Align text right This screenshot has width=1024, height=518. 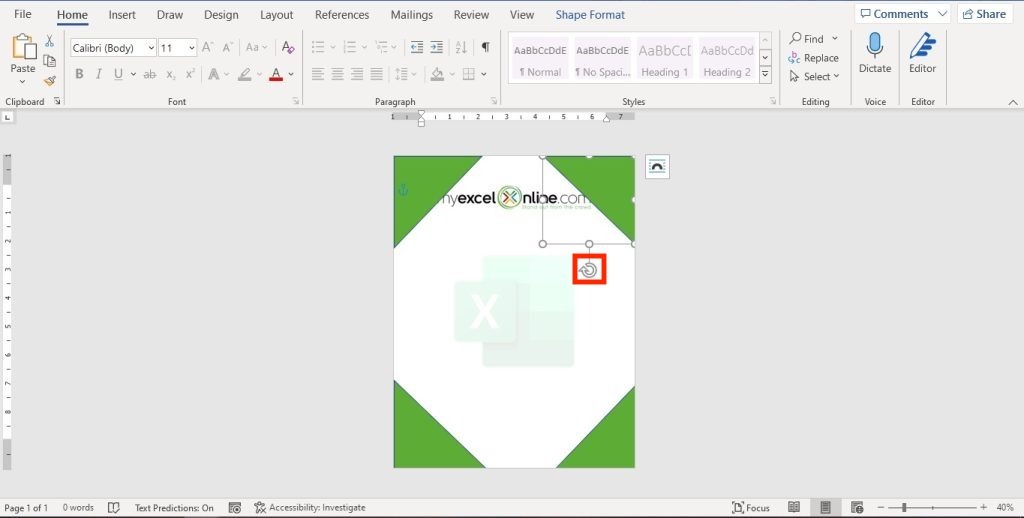pyautogui.click(x=357, y=74)
